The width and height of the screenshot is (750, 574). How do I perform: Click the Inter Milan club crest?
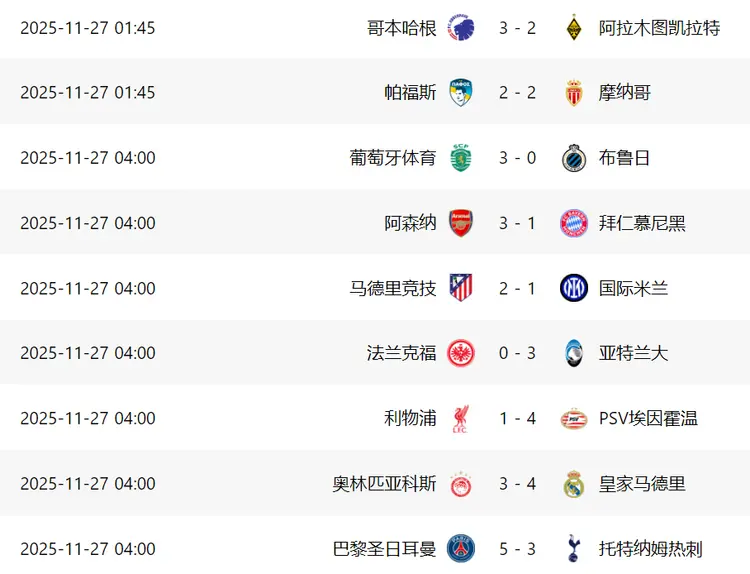[574, 288]
